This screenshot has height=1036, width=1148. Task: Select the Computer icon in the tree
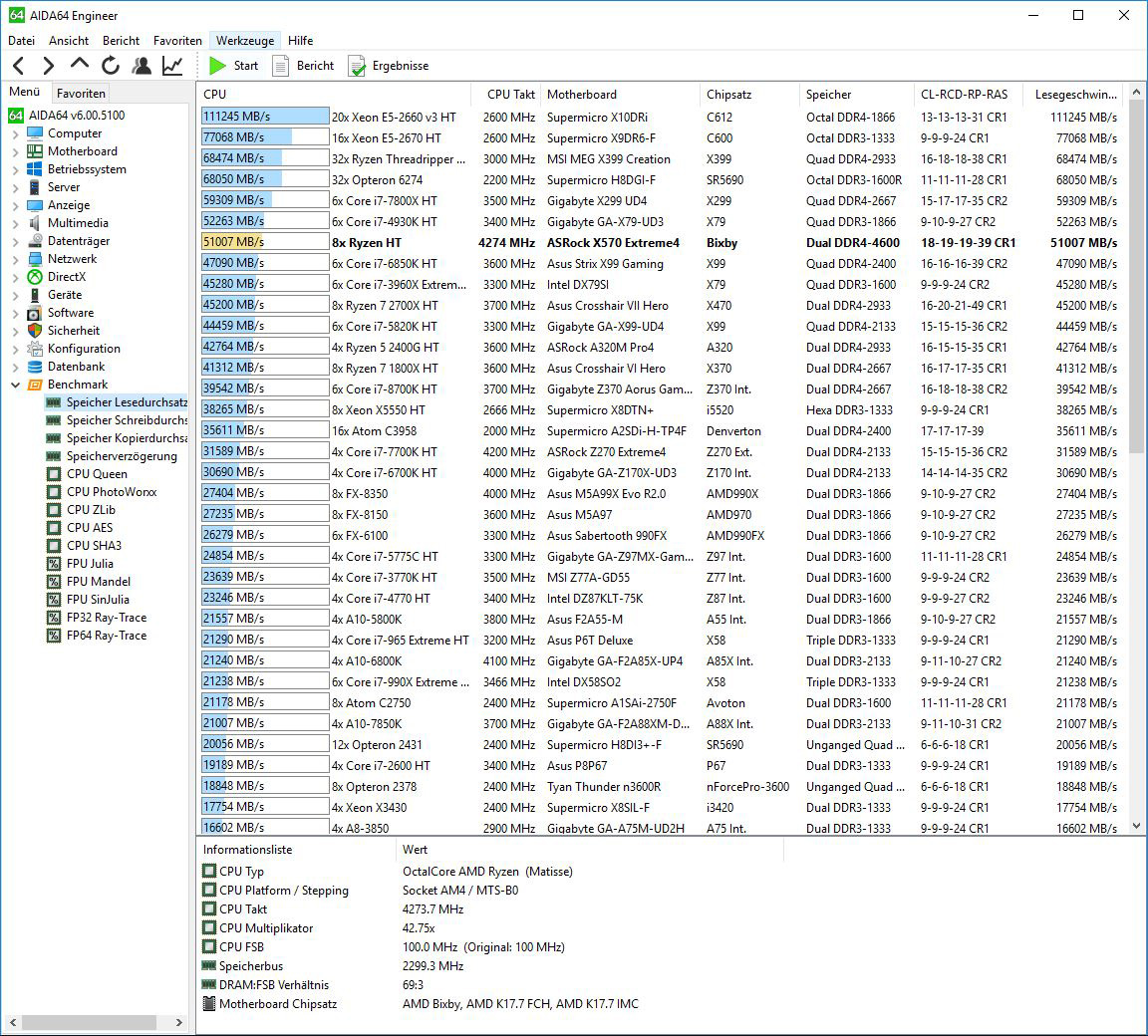(35, 133)
